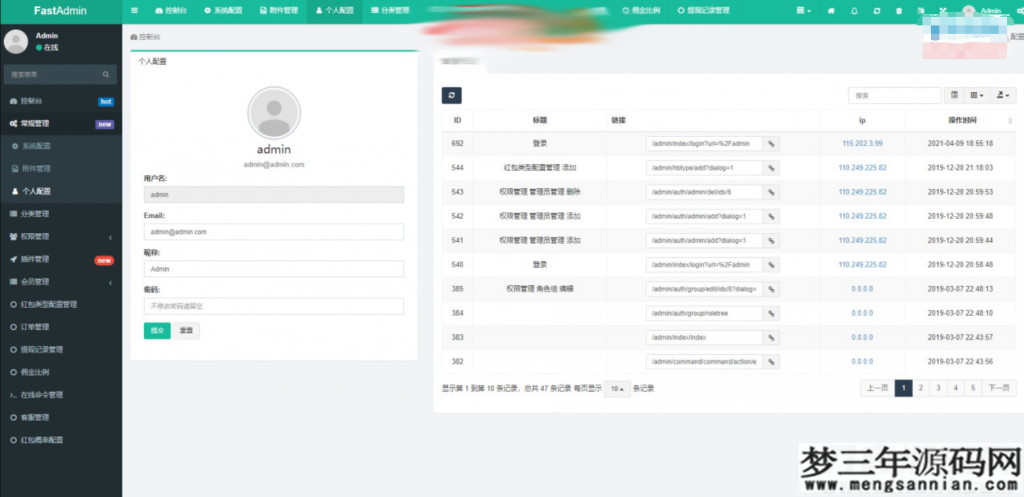Open the export dropdown above table
The height and width of the screenshot is (497, 1024).
pos(1003,95)
